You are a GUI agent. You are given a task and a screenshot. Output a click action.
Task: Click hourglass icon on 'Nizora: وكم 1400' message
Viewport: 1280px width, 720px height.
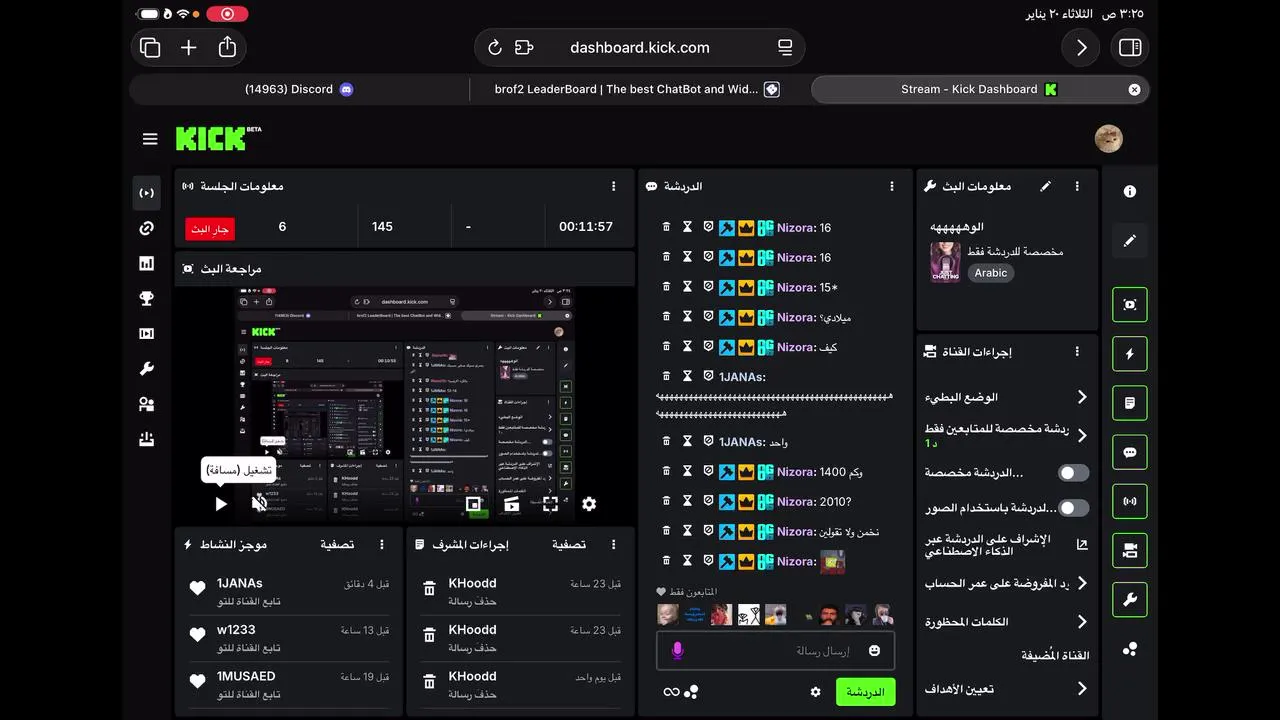pyautogui.click(x=688, y=471)
